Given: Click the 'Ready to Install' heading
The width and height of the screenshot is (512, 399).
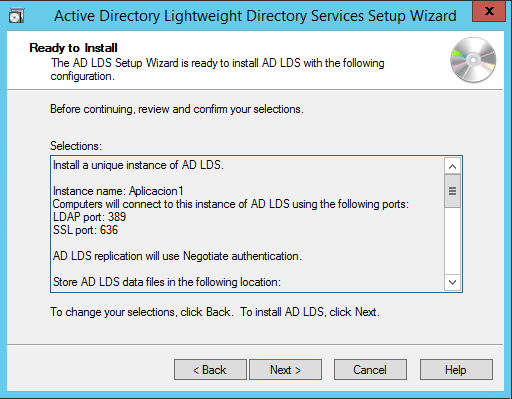Looking at the screenshot, I should pos(73,48).
